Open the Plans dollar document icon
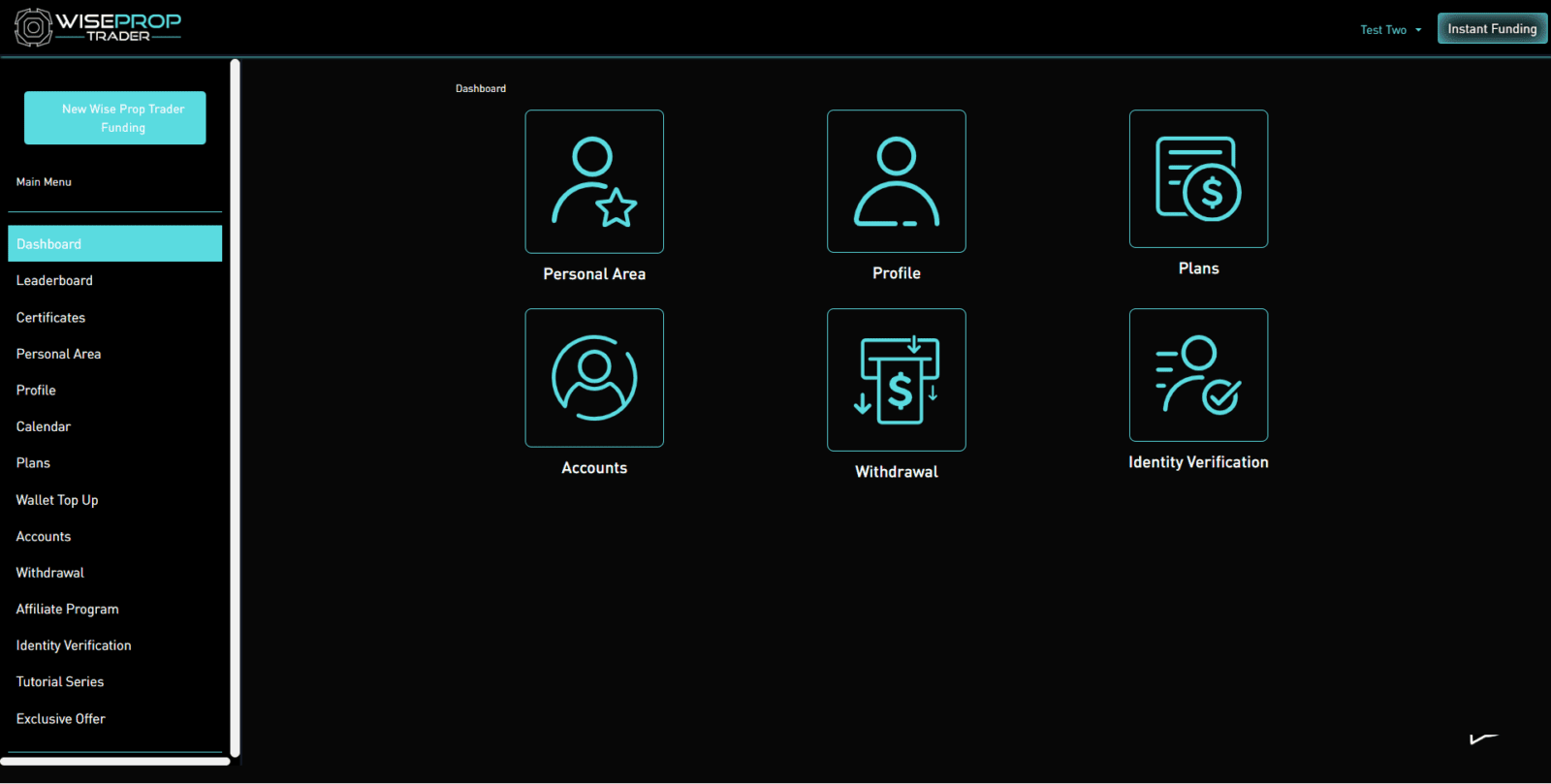Image resolution: width=1551 pixels, height=784 pixels. click(x=1198, y=179)
